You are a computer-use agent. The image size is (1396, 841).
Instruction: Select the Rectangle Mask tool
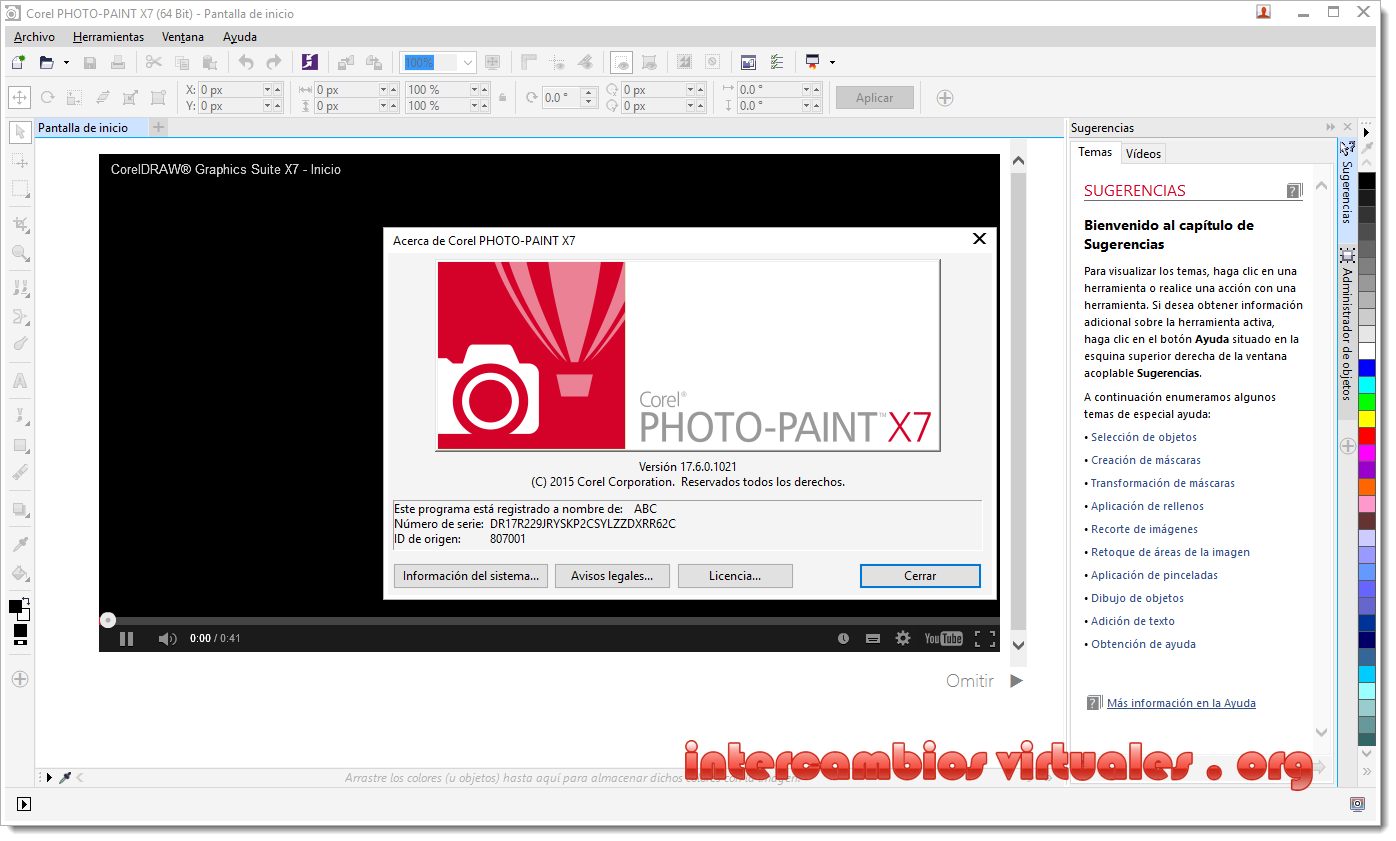point(20,188)
